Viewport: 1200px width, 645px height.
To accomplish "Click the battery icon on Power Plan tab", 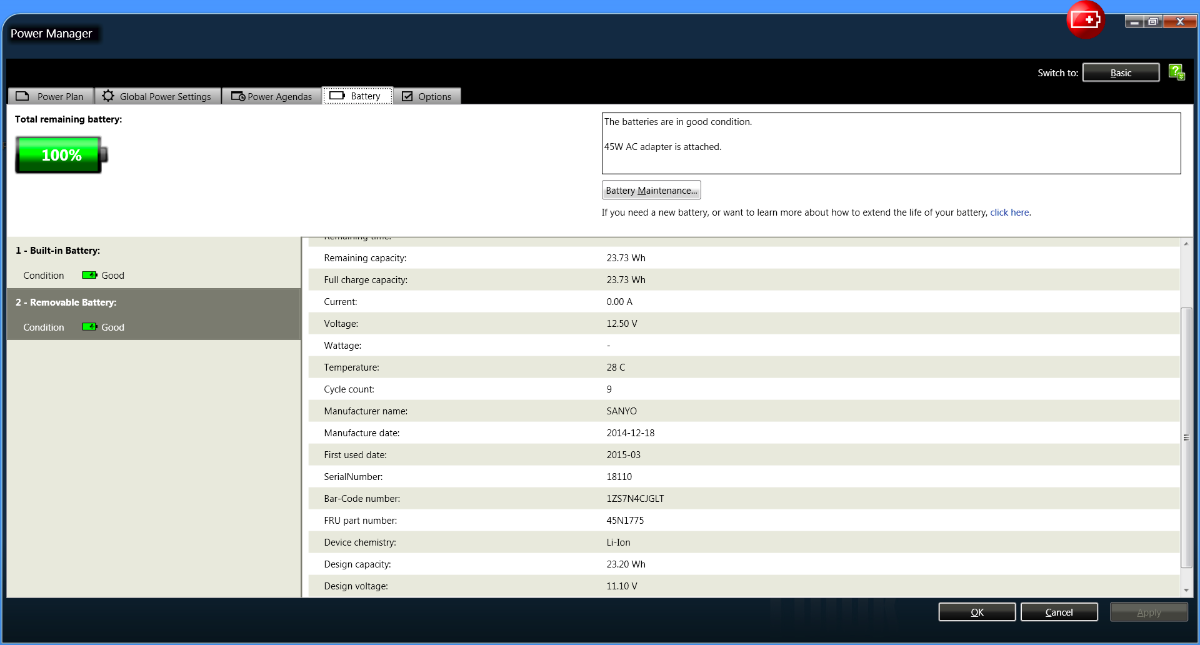I will [x=23, y=96].
